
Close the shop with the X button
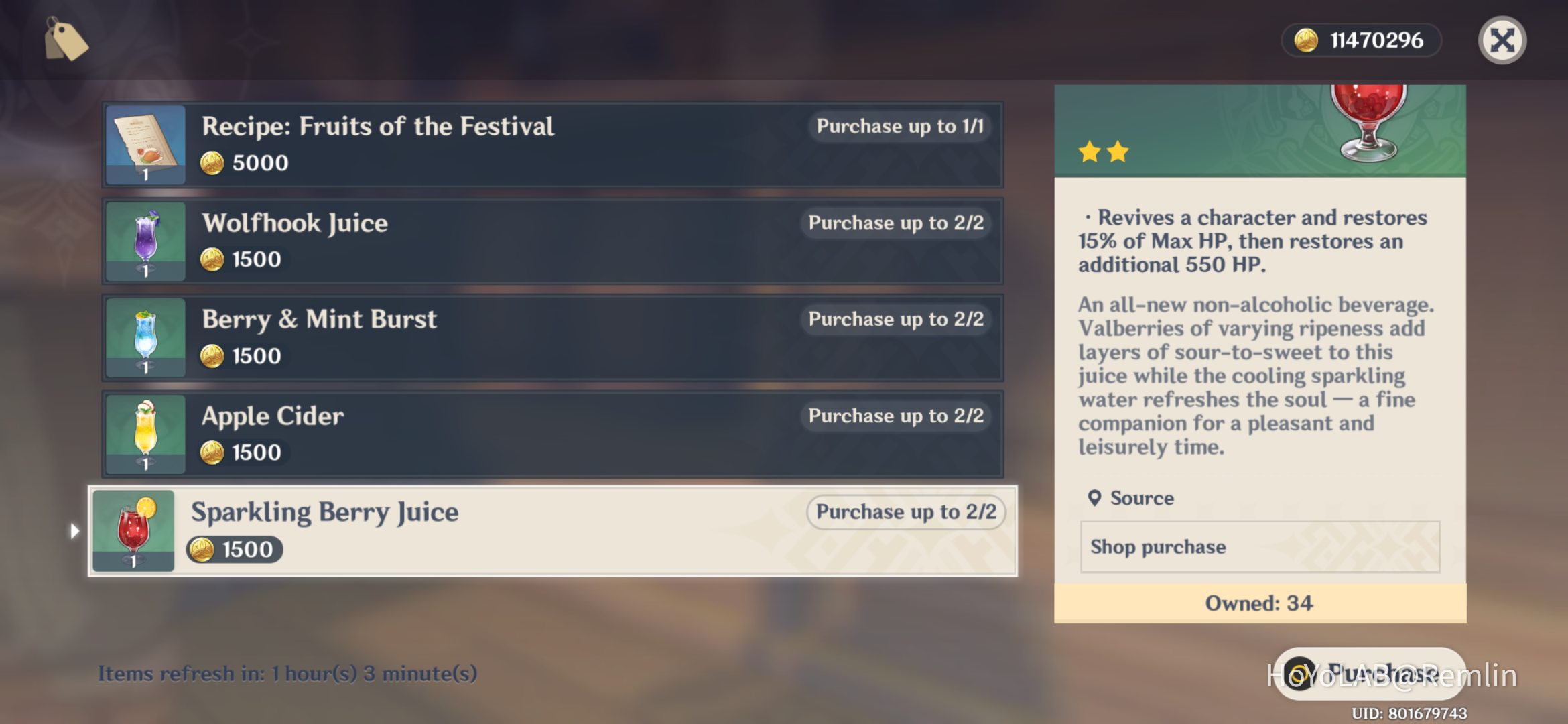click(x=1502, y=40)
